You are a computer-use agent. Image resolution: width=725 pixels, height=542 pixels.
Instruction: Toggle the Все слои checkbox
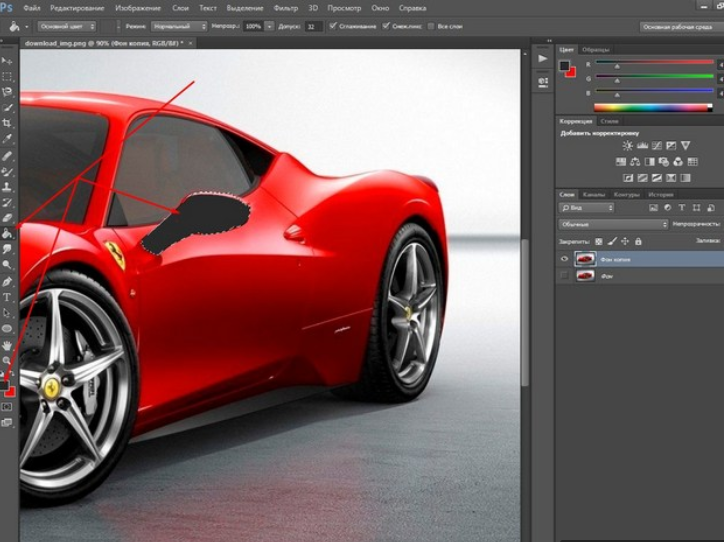(430, 26)
